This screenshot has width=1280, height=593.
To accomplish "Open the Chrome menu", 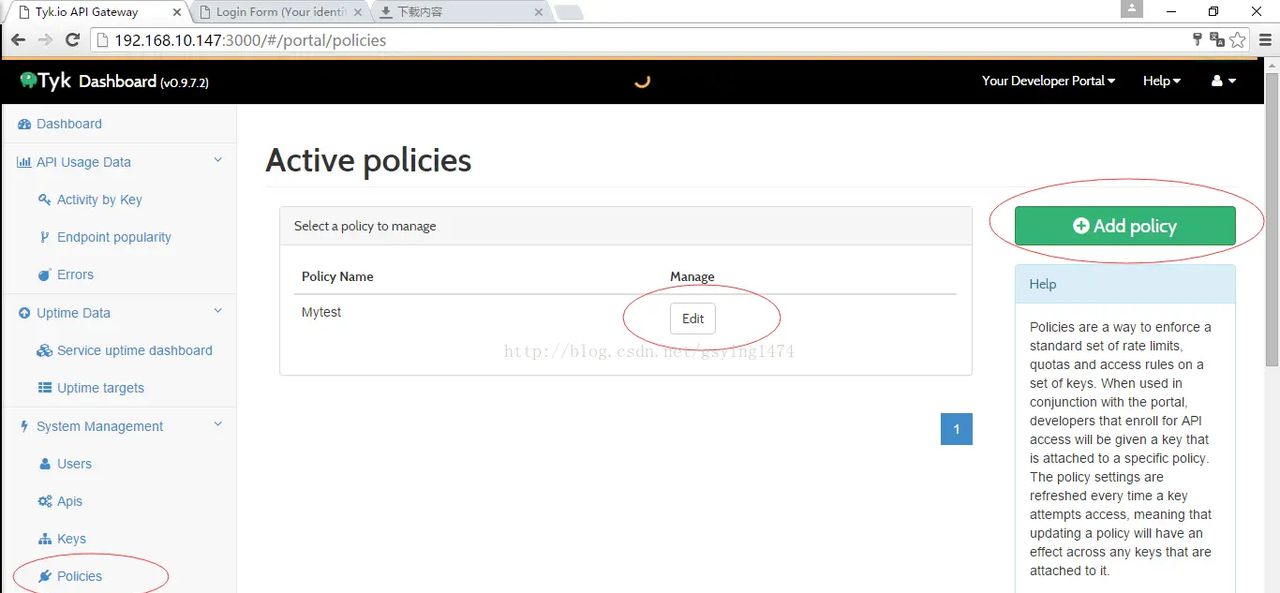I will (1265, 40).
